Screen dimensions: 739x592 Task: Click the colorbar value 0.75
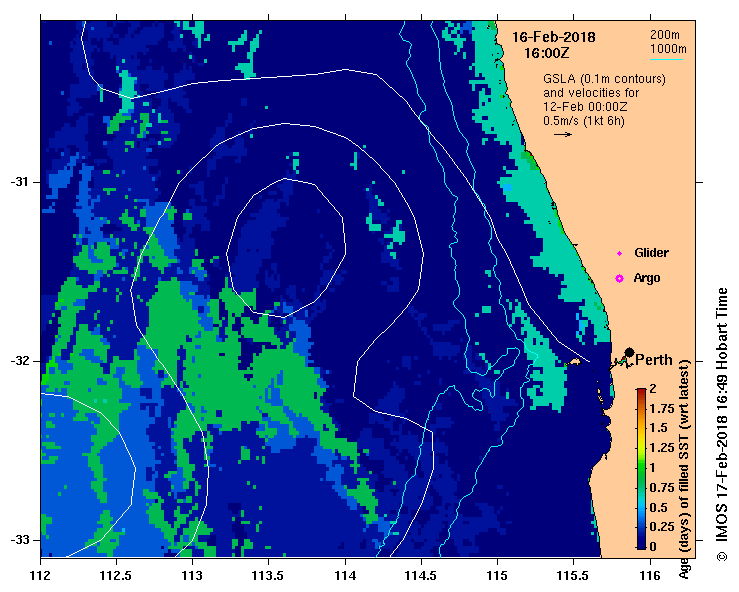point(662,488)
